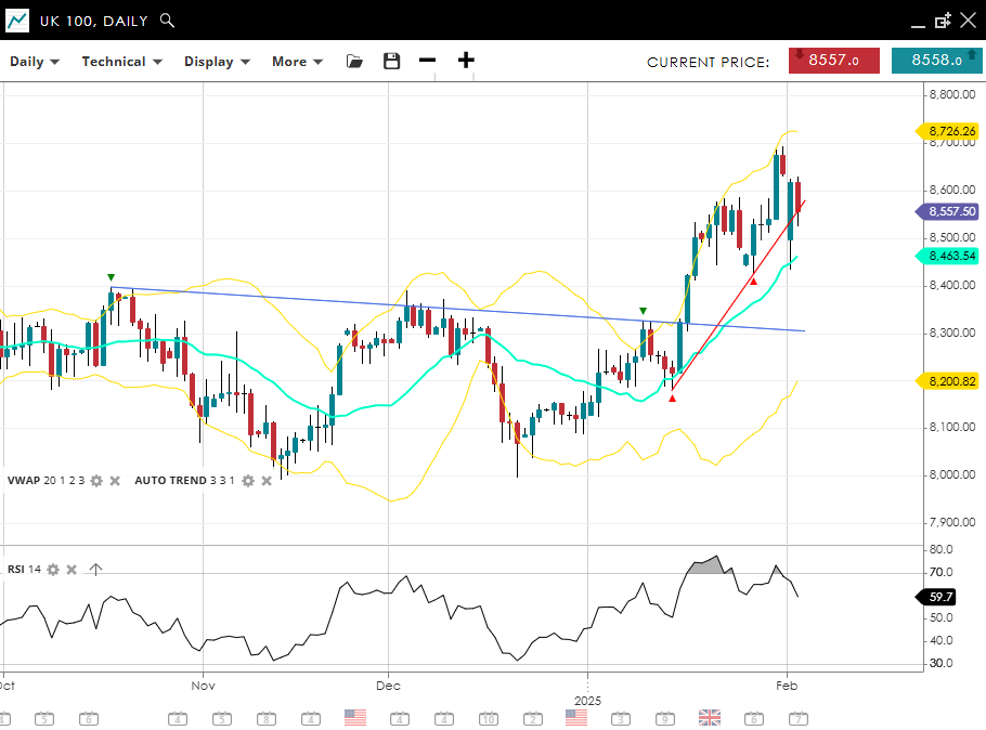This screenshot has width=986, height=730.
Task: Click the UK flag event marker on timeline
Action: [x=709, y=717]
